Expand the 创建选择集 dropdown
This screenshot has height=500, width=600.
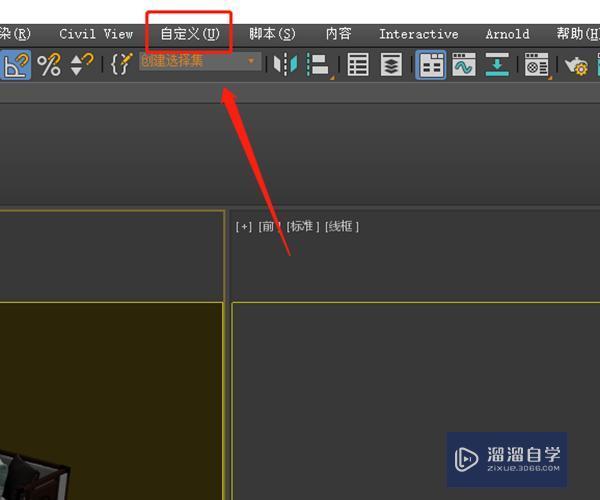tap(251, 61)
